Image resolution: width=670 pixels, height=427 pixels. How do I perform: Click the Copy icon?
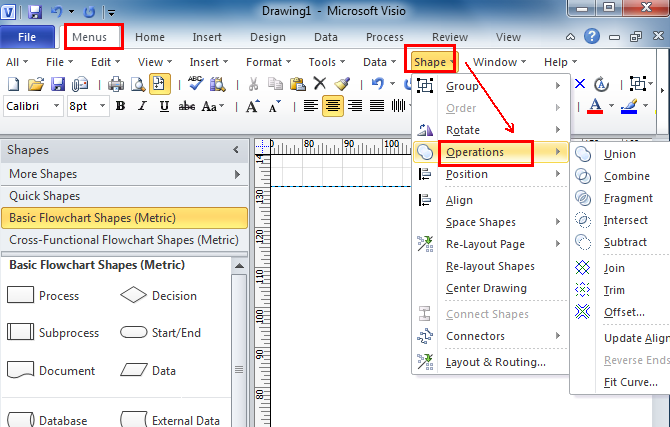pyautogui.click(x=275, y=84)
